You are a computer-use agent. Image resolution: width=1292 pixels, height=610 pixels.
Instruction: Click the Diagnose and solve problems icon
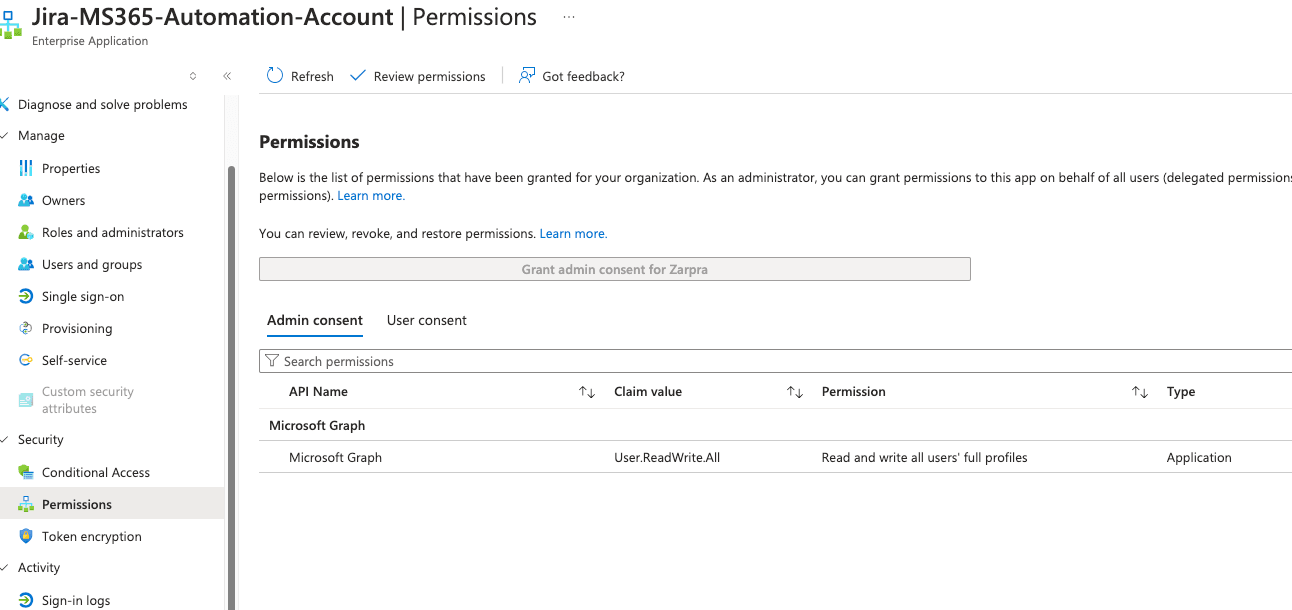(5, 104)
